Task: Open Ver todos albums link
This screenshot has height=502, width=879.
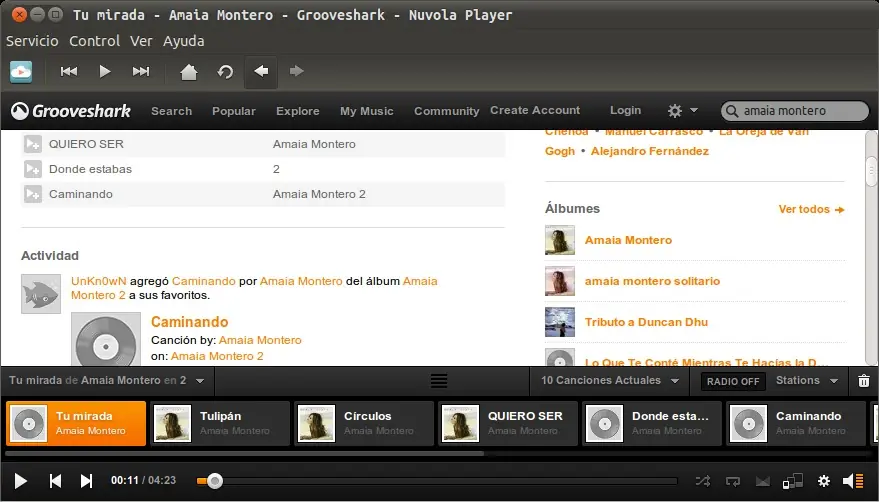Action: pos(811,209)
